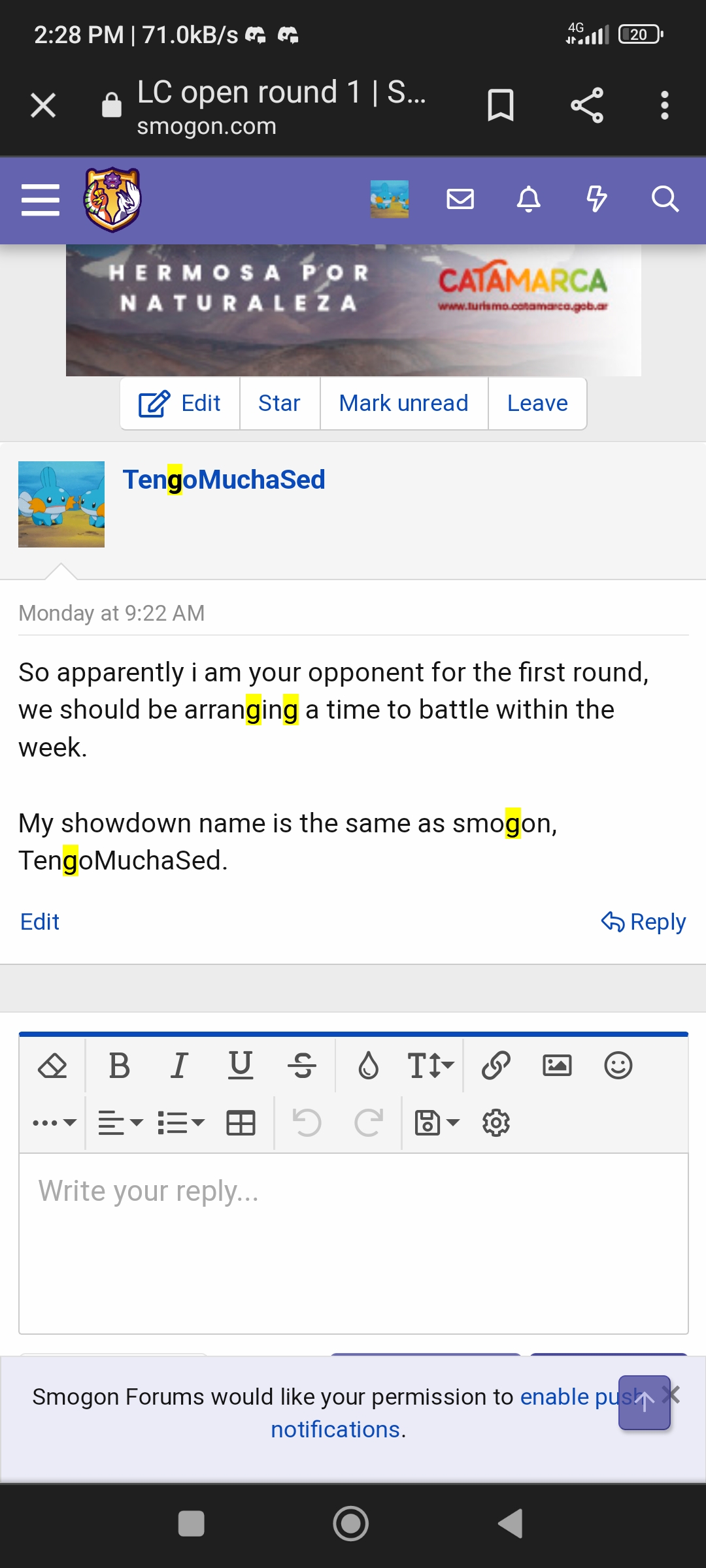The image size is (706, 1568).
Task: Open the forum search magnifier icon
Action: pyautogui.click(x=665, y=199)
